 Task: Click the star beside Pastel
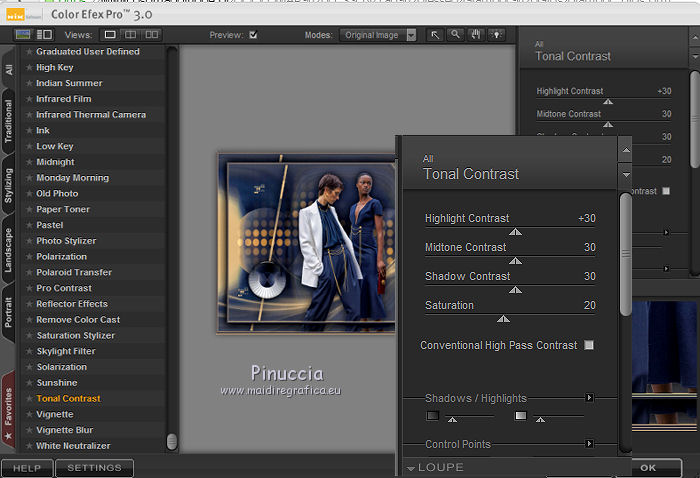coord(29,225)
